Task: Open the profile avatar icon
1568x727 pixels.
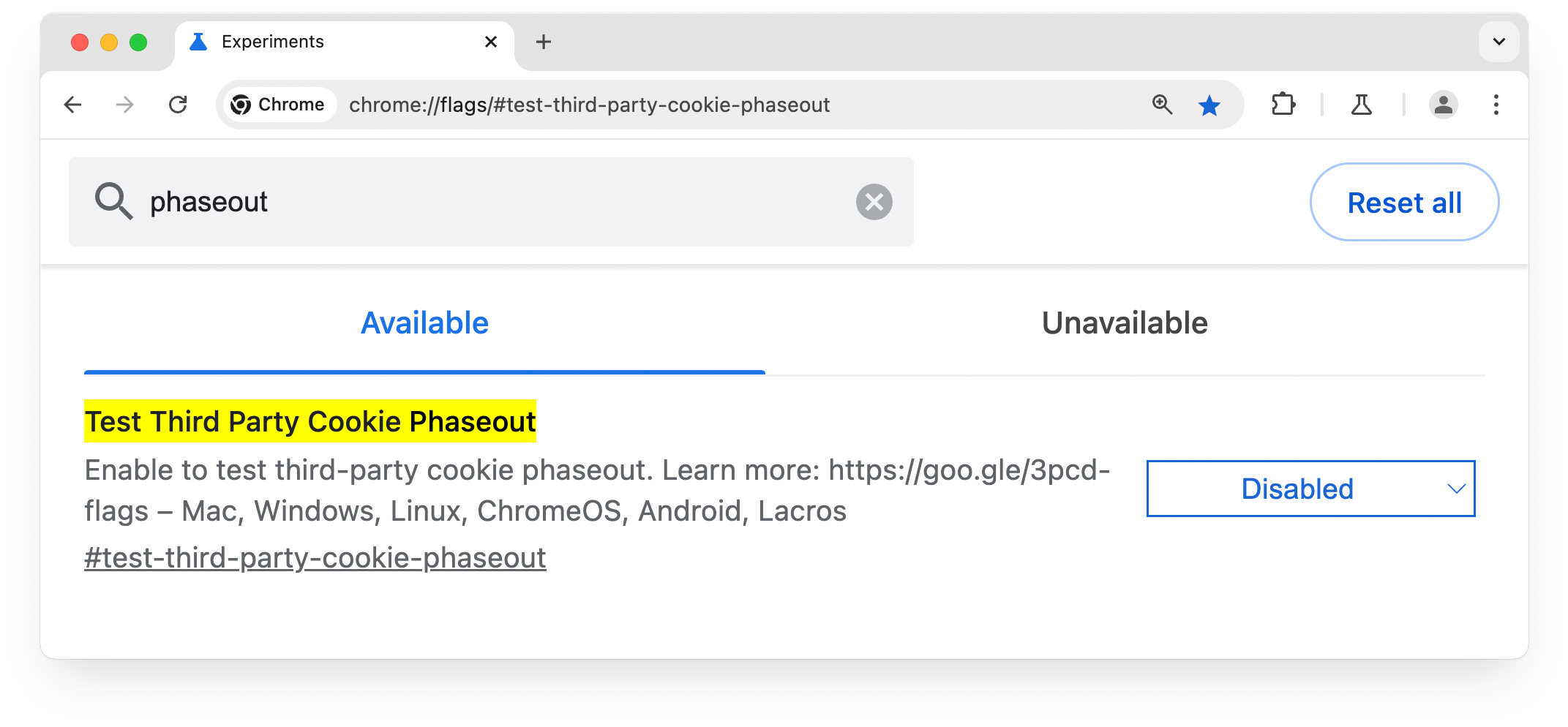Action: [x=1442, y=105]
